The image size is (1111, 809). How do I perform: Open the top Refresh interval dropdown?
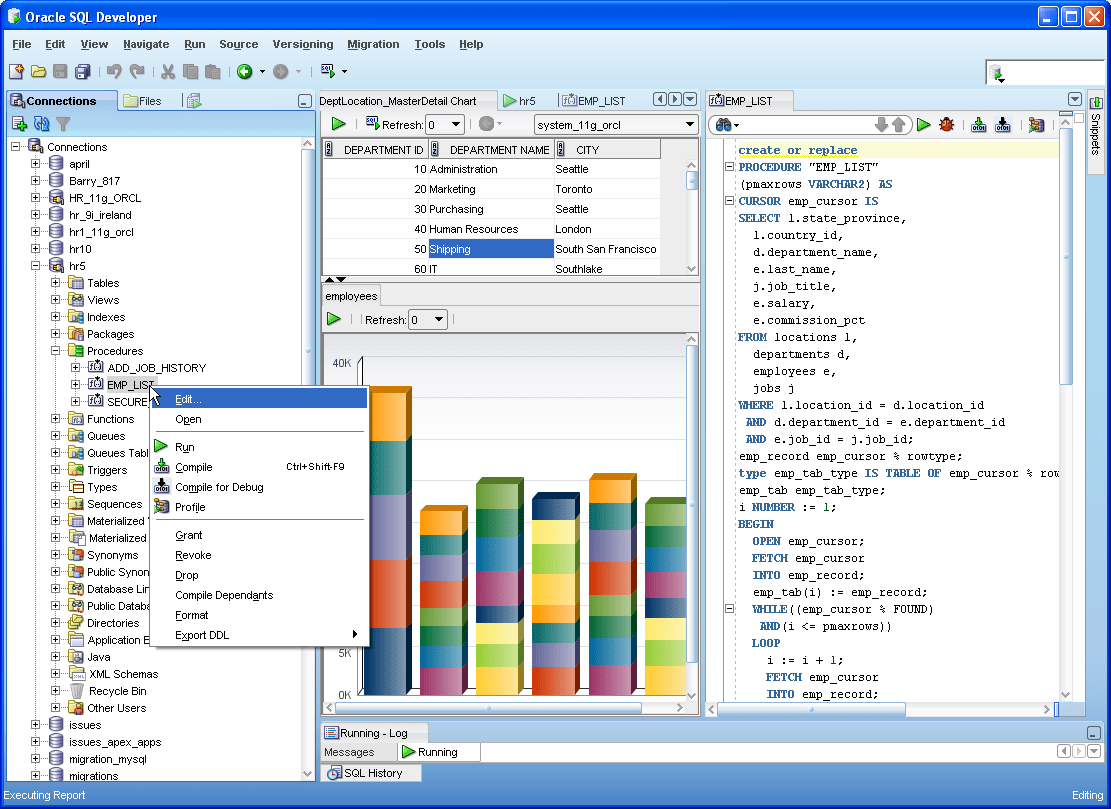pos(456,125)
